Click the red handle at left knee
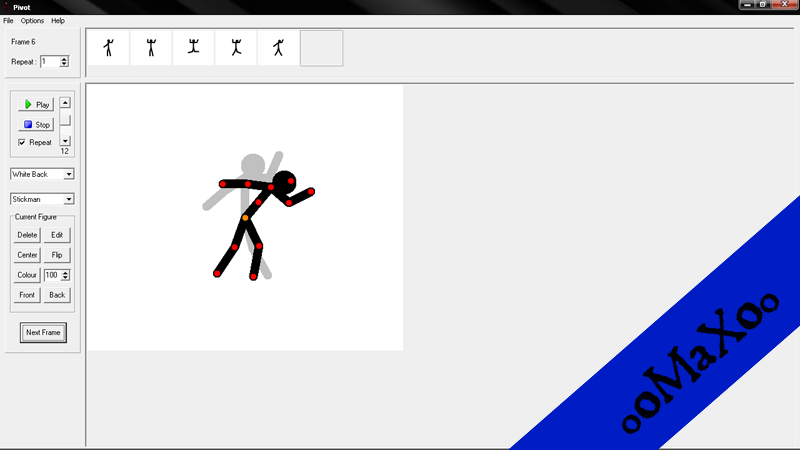 click(x=235, y=247)
